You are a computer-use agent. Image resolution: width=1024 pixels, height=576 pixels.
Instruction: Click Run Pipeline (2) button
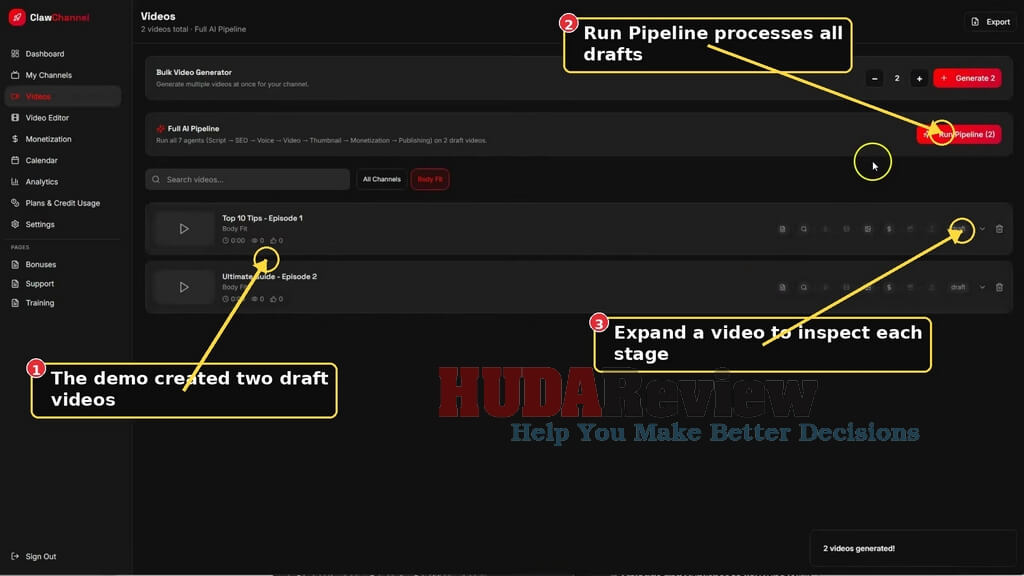pyautogui.click(x=959, y=134)
